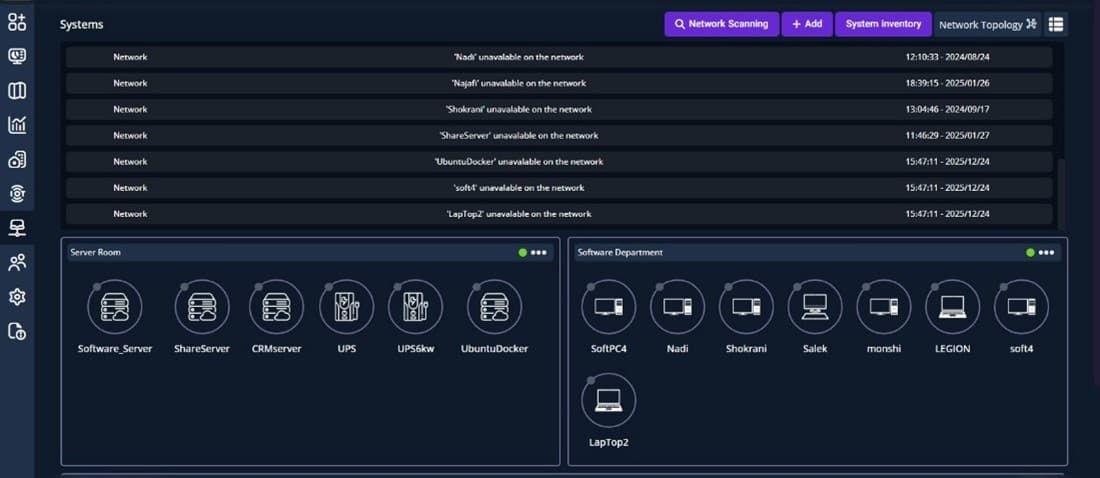Click the Server Room panel title

(95, 252)
